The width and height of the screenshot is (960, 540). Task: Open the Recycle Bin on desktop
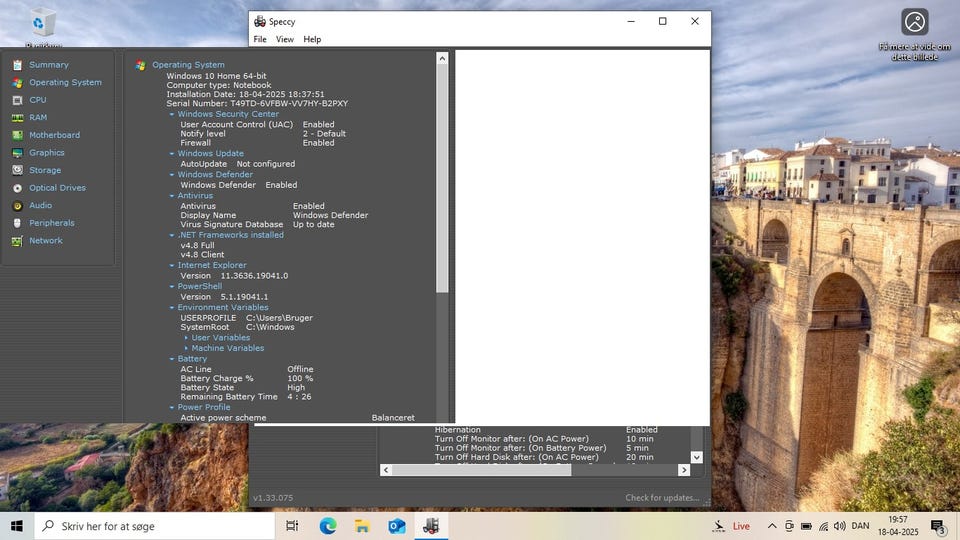[x=43, y=24]
